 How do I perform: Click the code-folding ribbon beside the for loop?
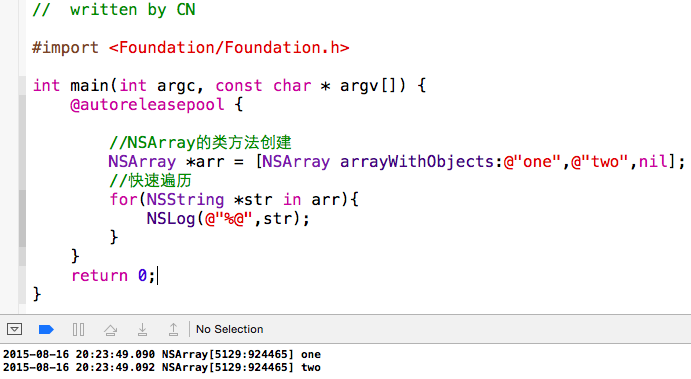(22, 219)
